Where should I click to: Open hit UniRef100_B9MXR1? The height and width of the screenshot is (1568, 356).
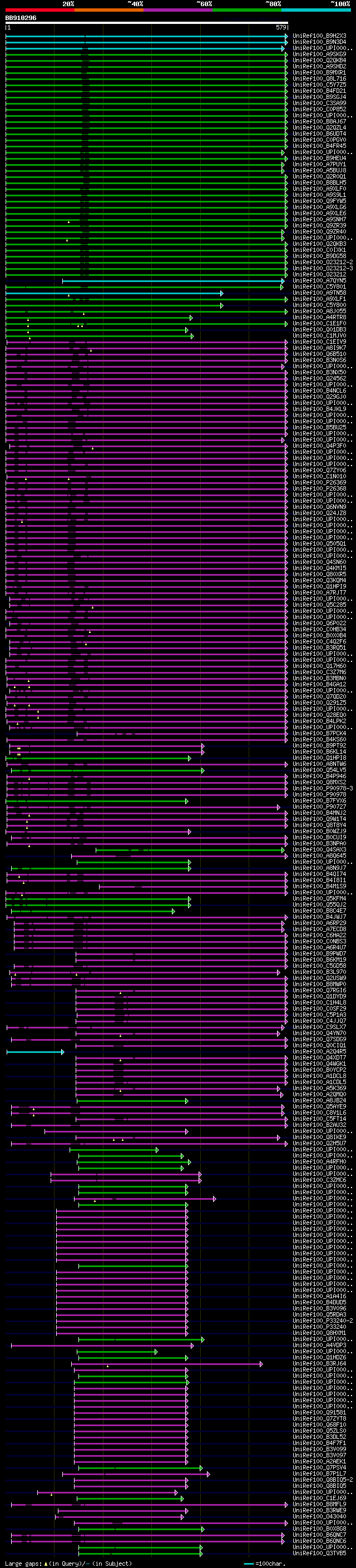tap(319, 72)
